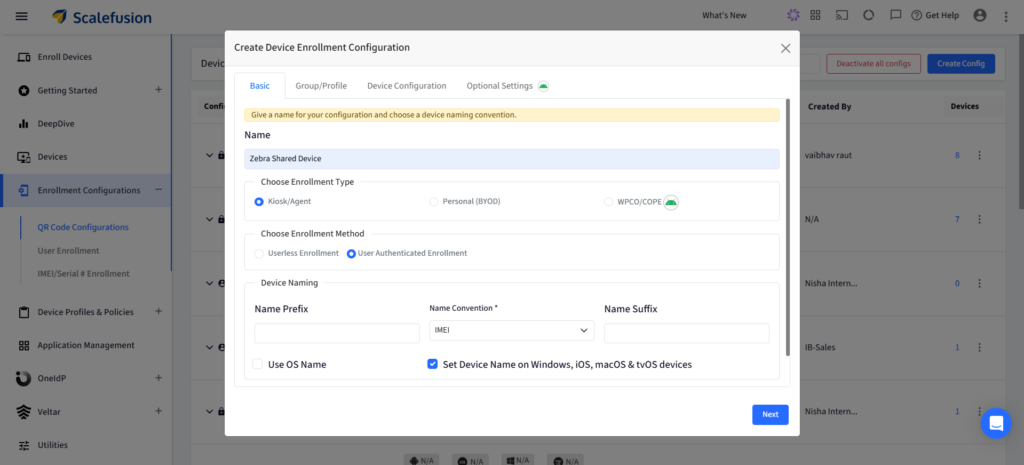This screenshot has height=465, width=1024.
Task: Expand the config row created by N/A
Action: pos(209,219)
